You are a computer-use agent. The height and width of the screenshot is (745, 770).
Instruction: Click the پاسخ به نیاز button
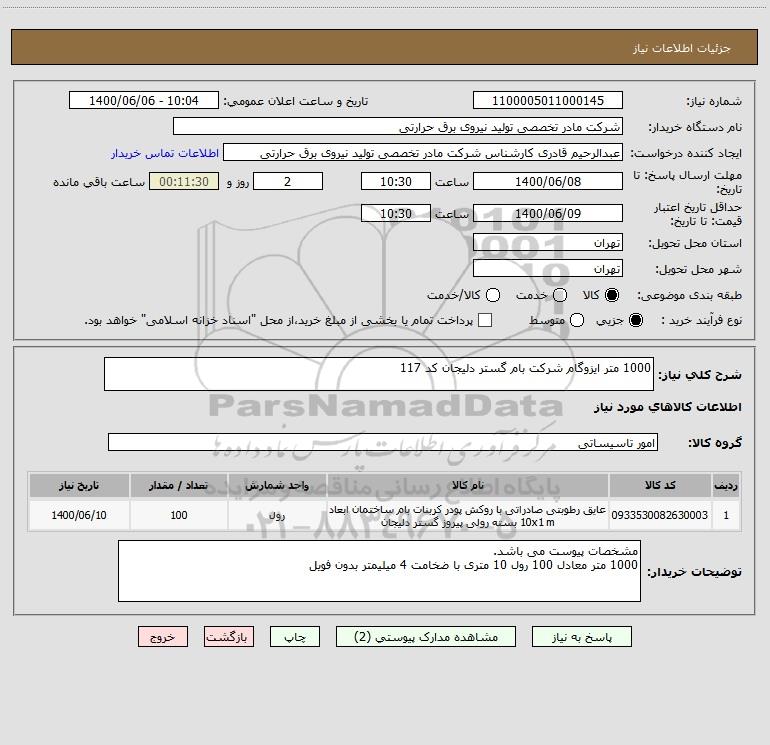coord(581,637)
